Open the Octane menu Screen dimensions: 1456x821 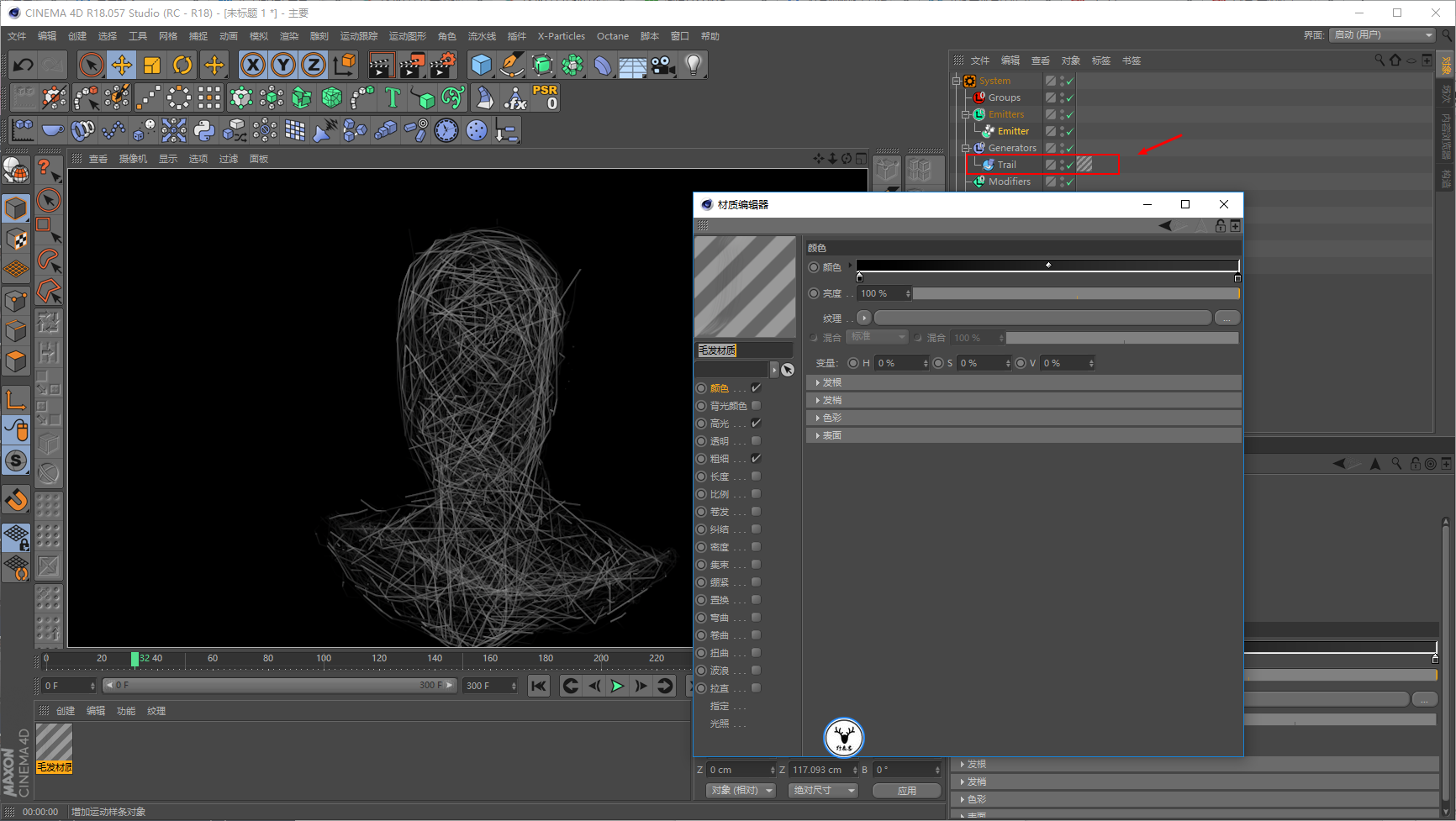613,36
